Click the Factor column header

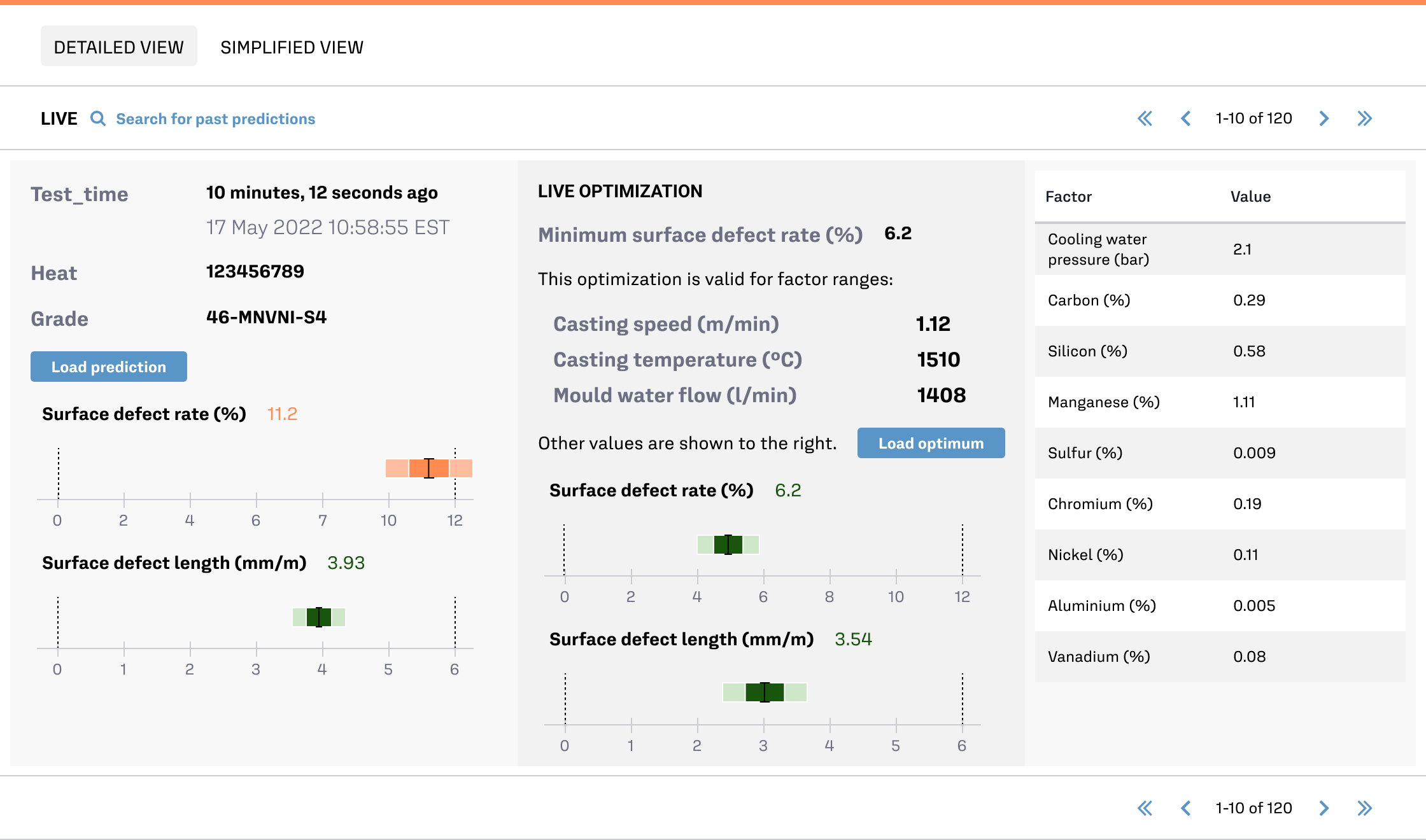coord(1068,197)
